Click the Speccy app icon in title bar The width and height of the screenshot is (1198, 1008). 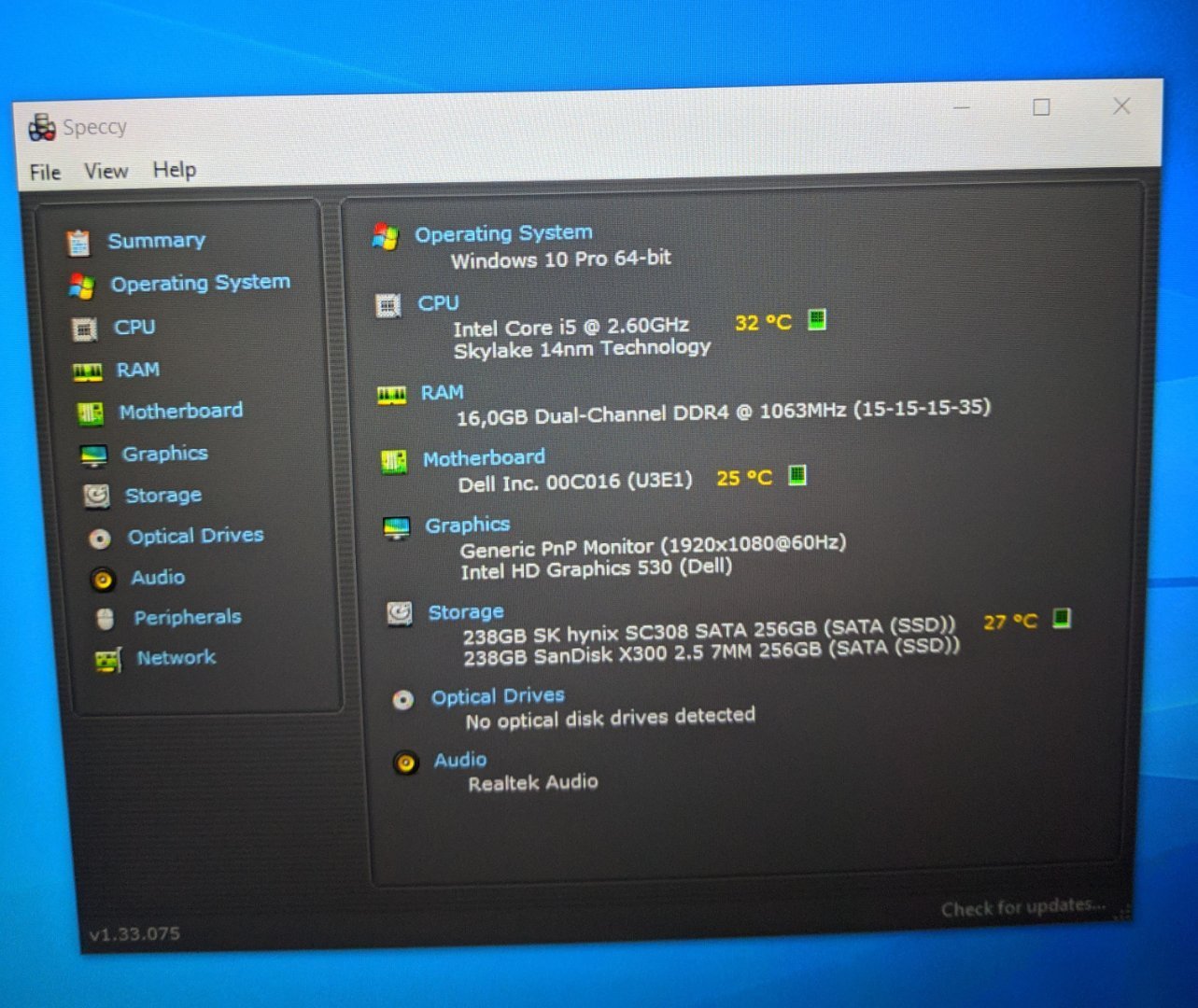coord(42,128)
